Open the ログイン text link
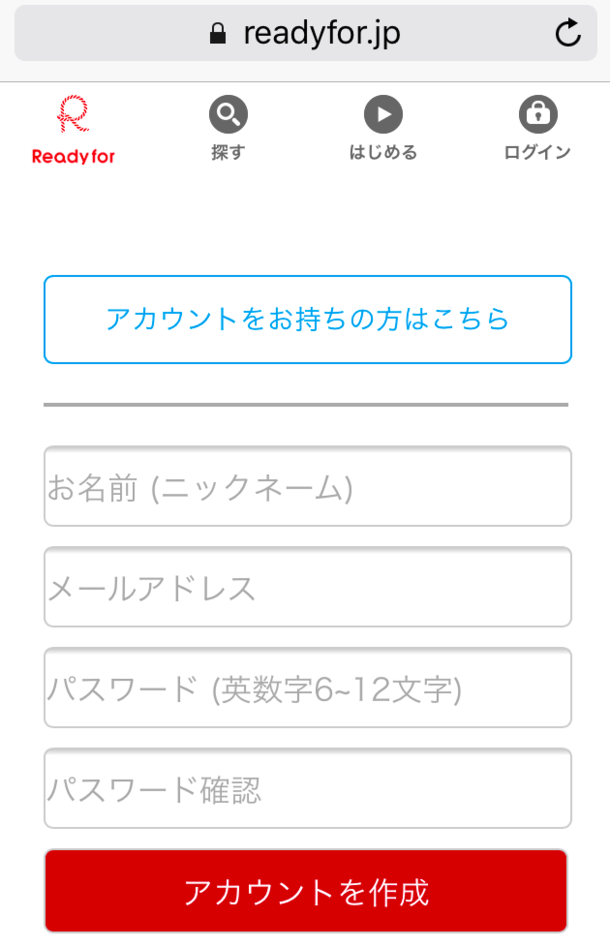The image size is (610, 948). (x=538, y=153)
